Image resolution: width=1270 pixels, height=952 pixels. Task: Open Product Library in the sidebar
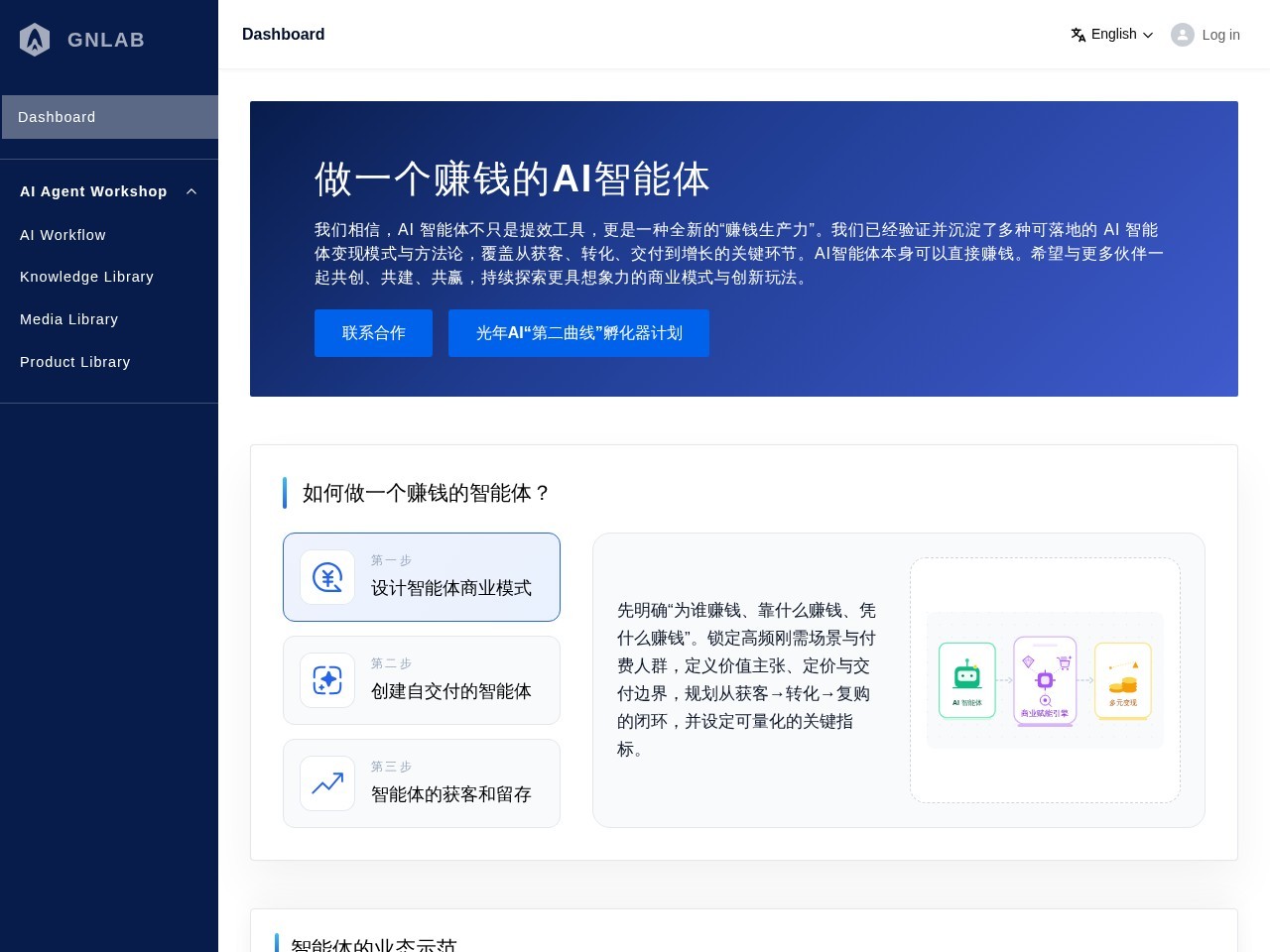[74, 362]
